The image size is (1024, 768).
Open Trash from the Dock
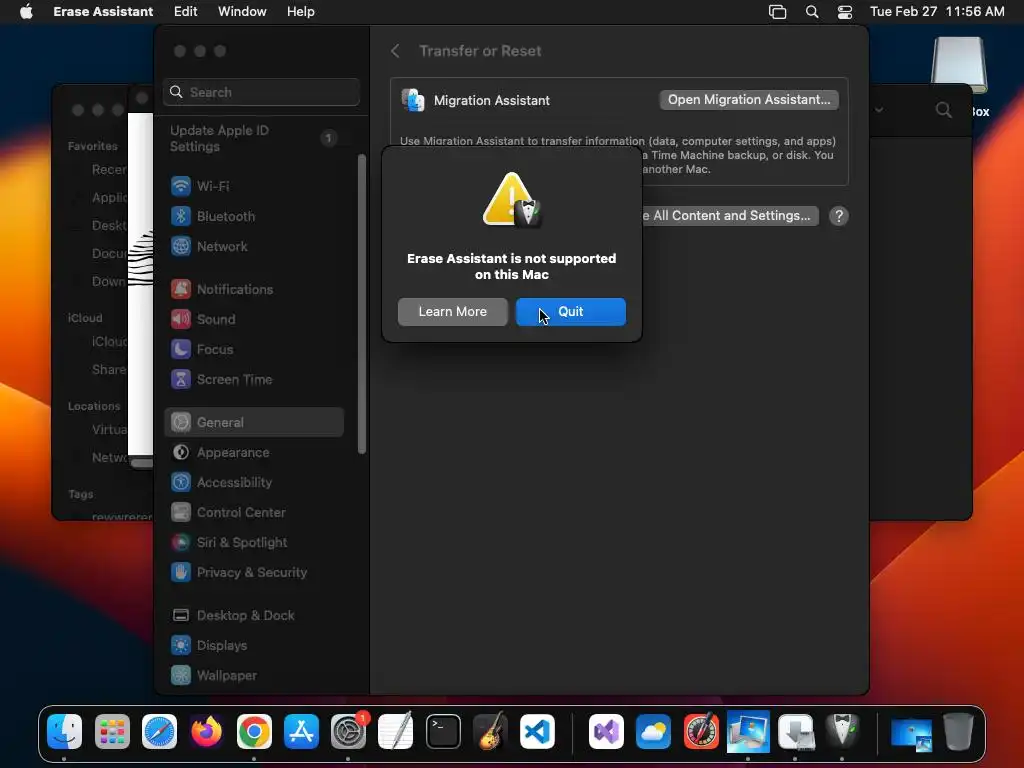(958, 731)
